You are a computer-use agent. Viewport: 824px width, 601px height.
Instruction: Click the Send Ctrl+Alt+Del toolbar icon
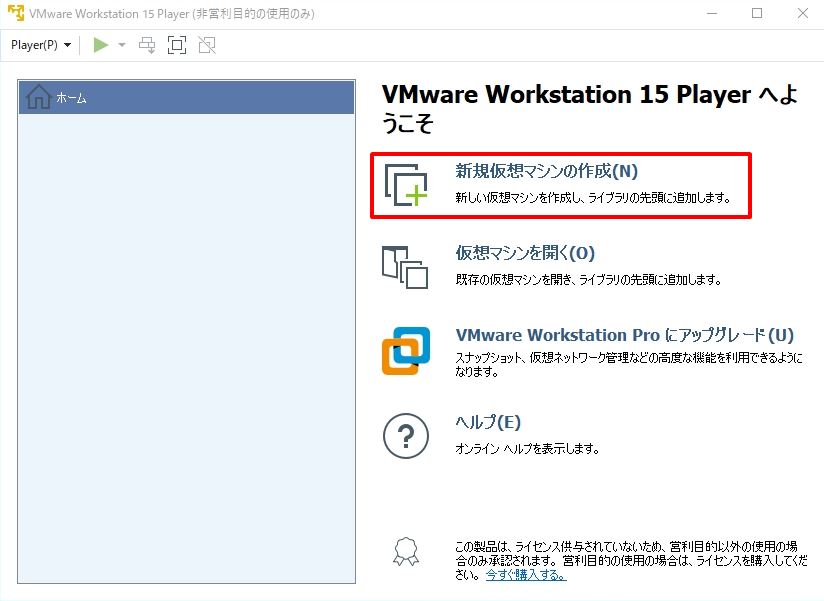(147, 45)
